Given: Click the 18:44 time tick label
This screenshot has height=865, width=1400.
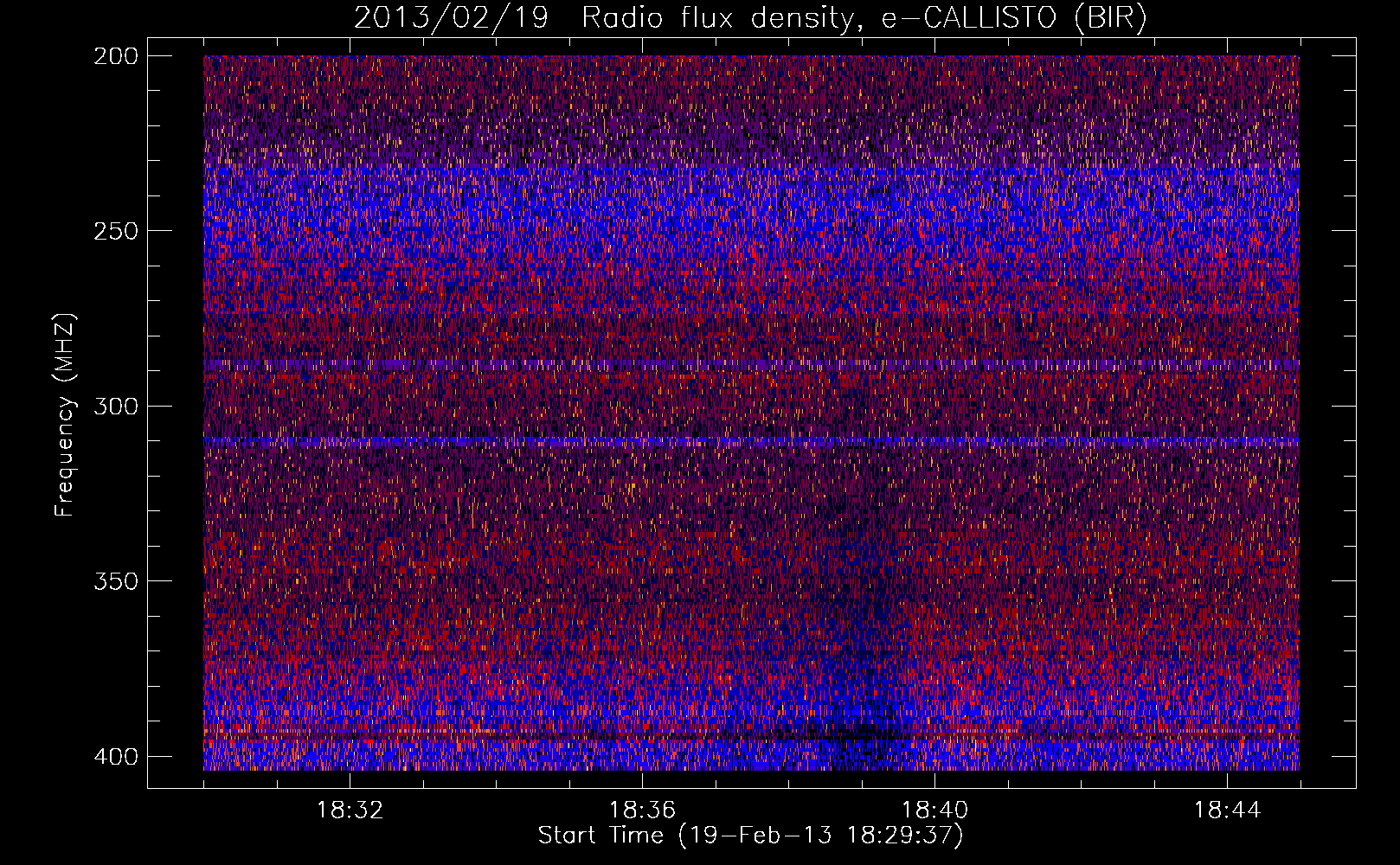Looking at the screenshot, I should pyautogui.click(x=1227, y=811).
